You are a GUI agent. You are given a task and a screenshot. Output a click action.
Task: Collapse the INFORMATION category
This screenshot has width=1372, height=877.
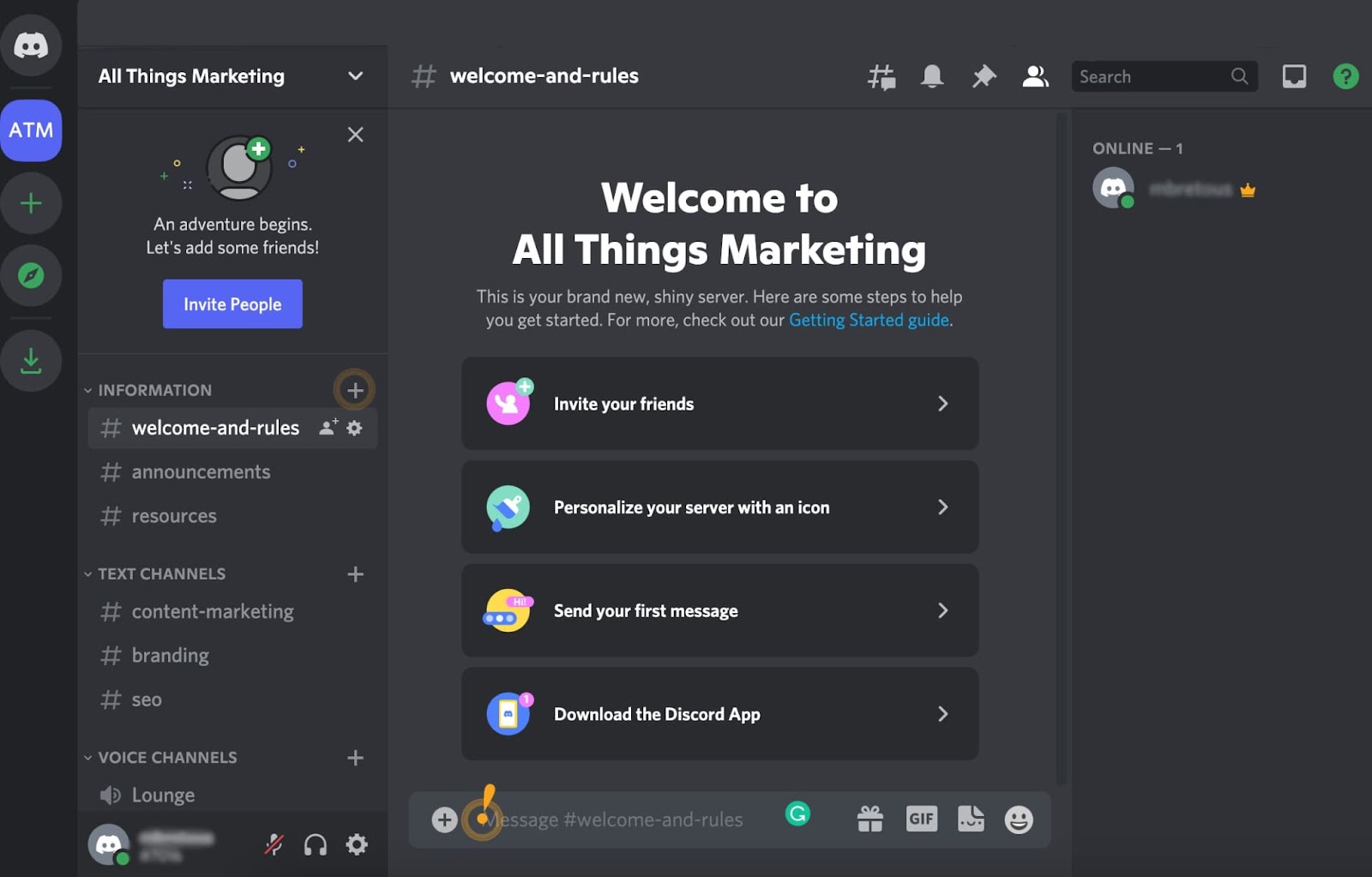point(154,390)
